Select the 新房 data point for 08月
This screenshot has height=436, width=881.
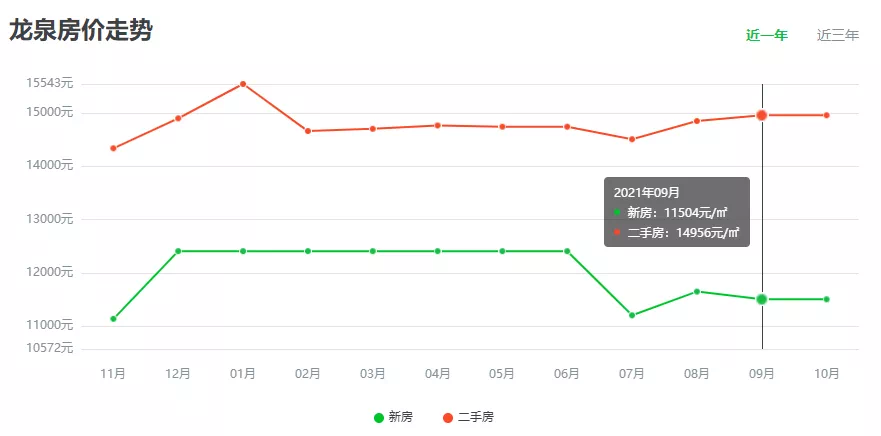697,291
